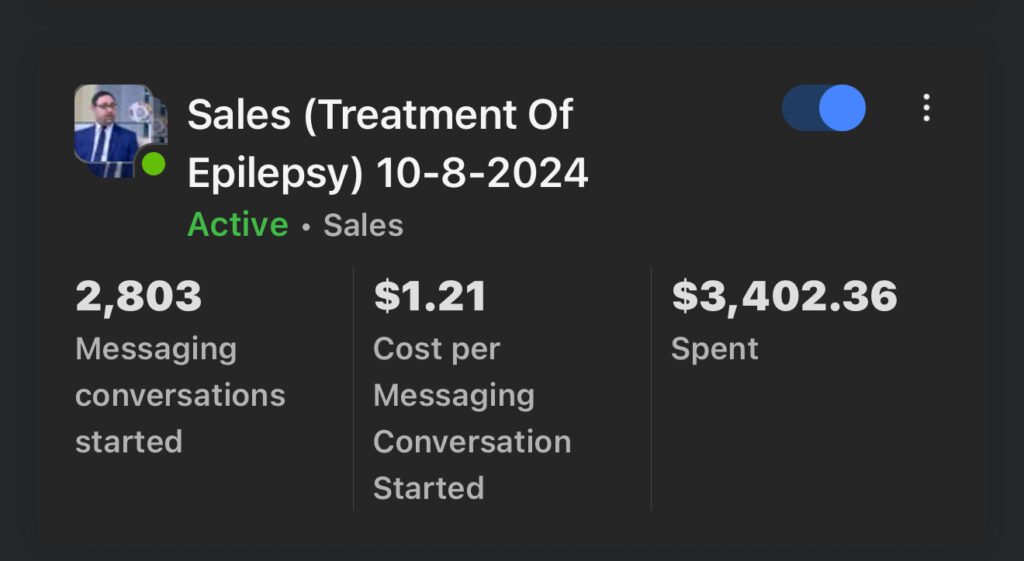The width and height of the screenshot is (1024, 561).
Task: Open the three-dot more options menu
Action: 926,108
